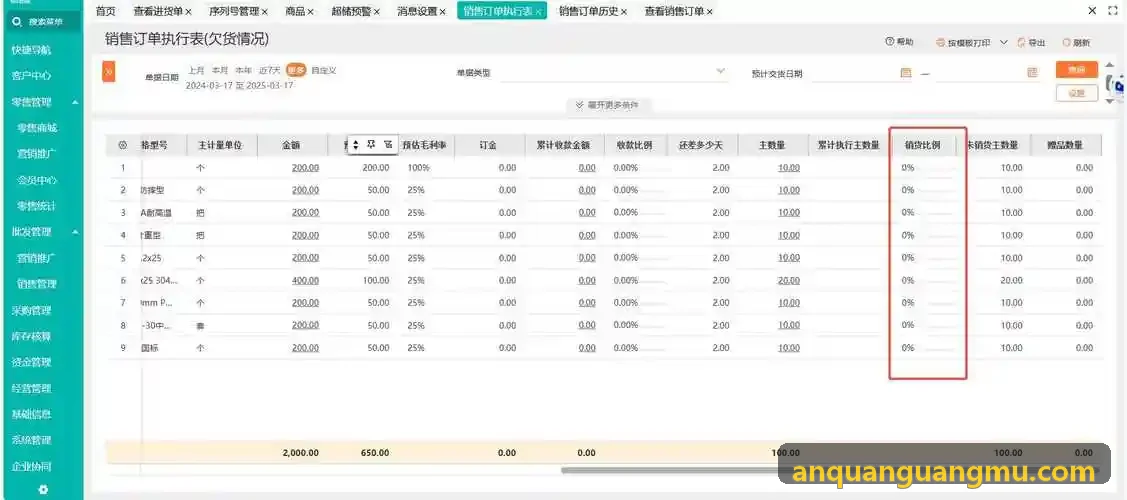1127x500 pixels.
Task: Close the 查看销售订单 tab
Action: coord(709,11)
